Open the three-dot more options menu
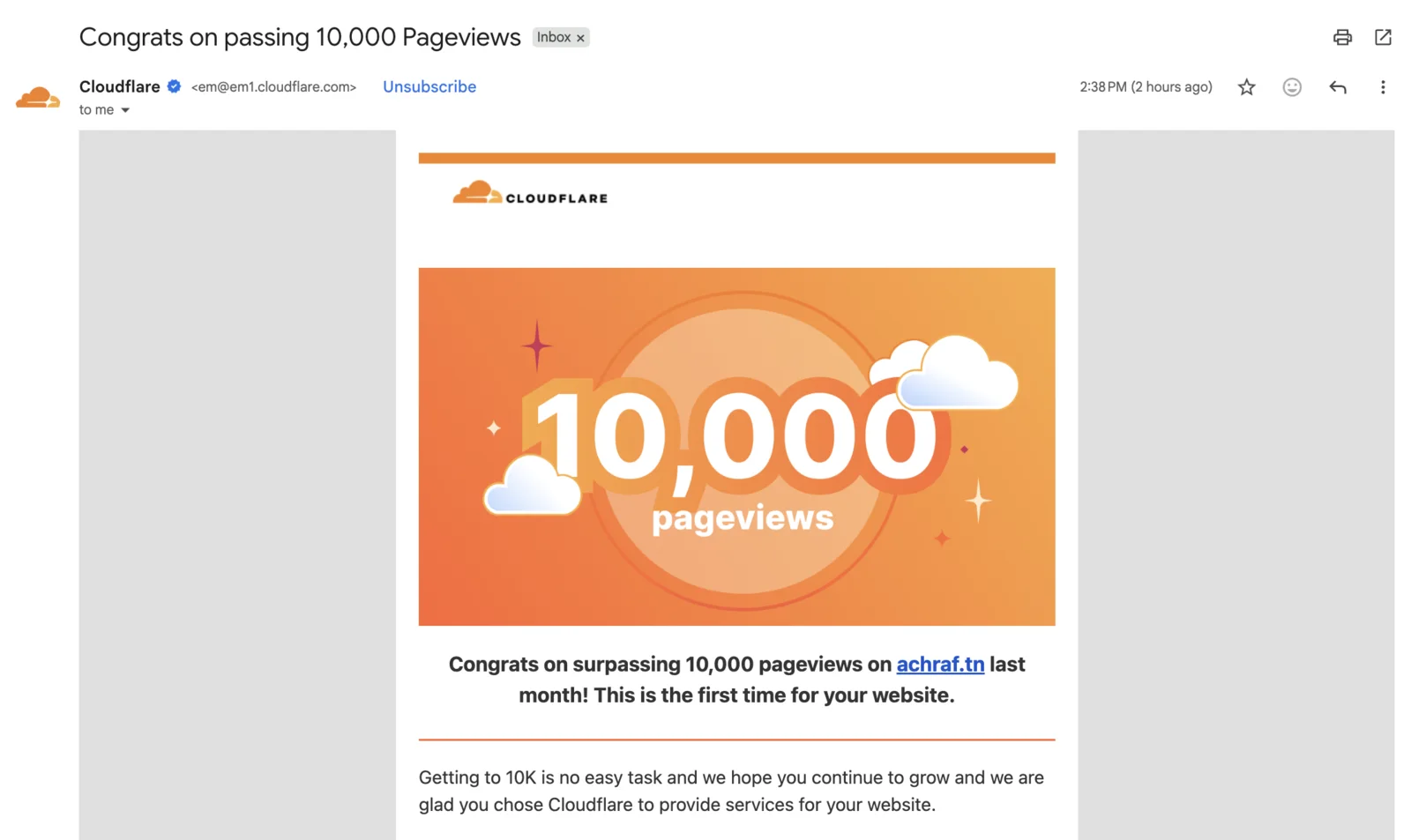Viewport: 1411px width, 840px height. (1383, 87)
